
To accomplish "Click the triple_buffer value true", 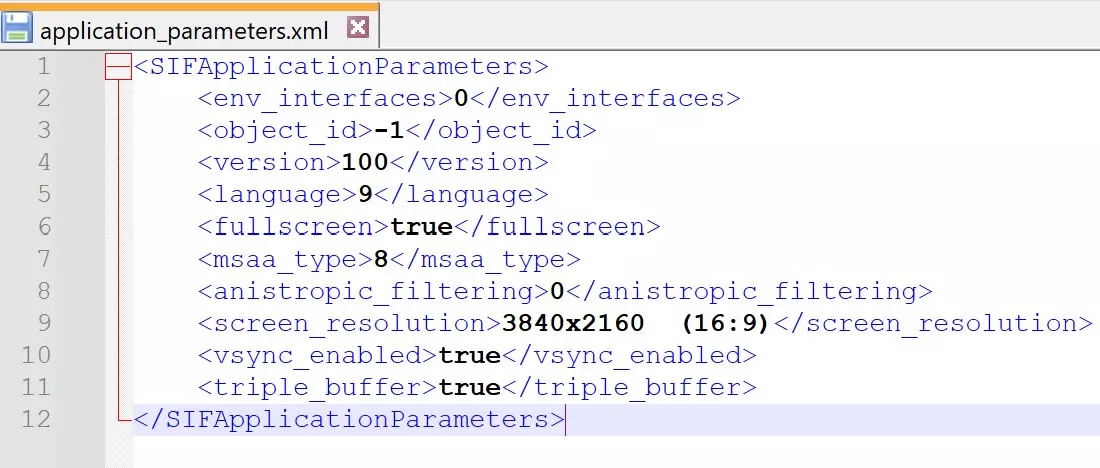I will (469, 387).
